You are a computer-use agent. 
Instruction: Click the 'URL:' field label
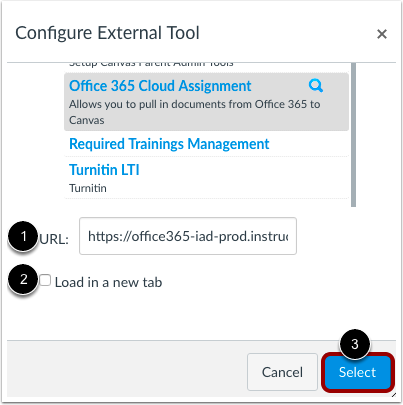coord(54,239)
